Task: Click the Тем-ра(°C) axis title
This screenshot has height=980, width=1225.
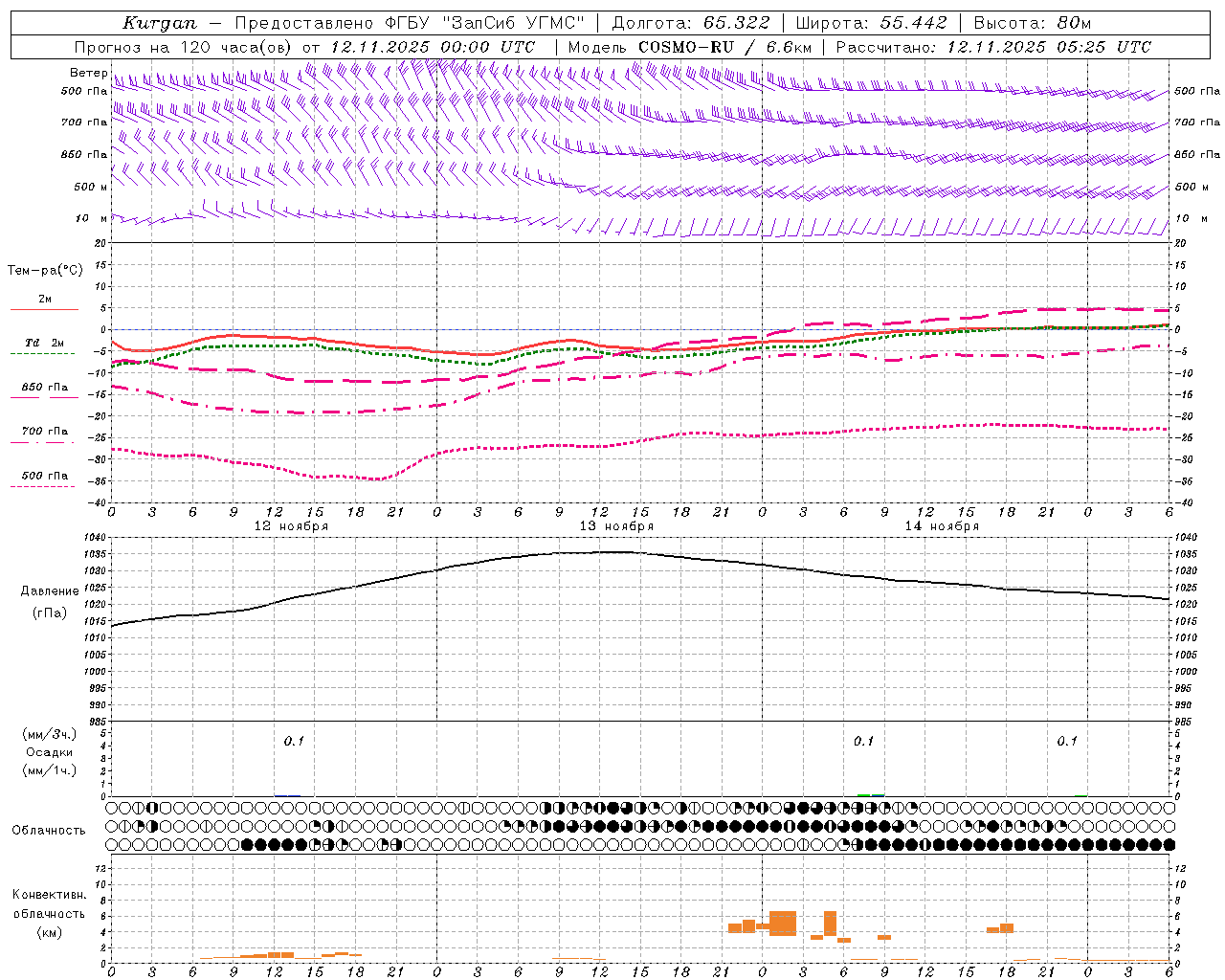Action: tap(45, 271)
